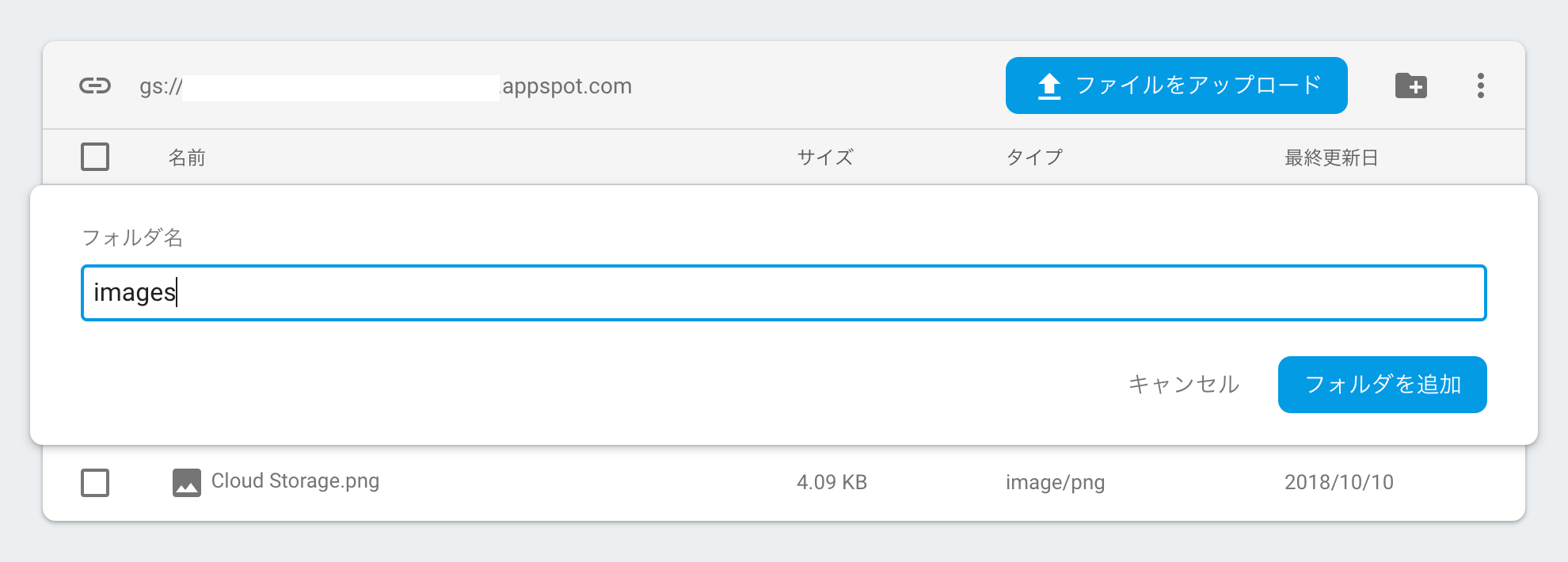This screenshot has width=1568, height=562.
Task: Focus the フォルダ名 input field
Action: point(783,293)
